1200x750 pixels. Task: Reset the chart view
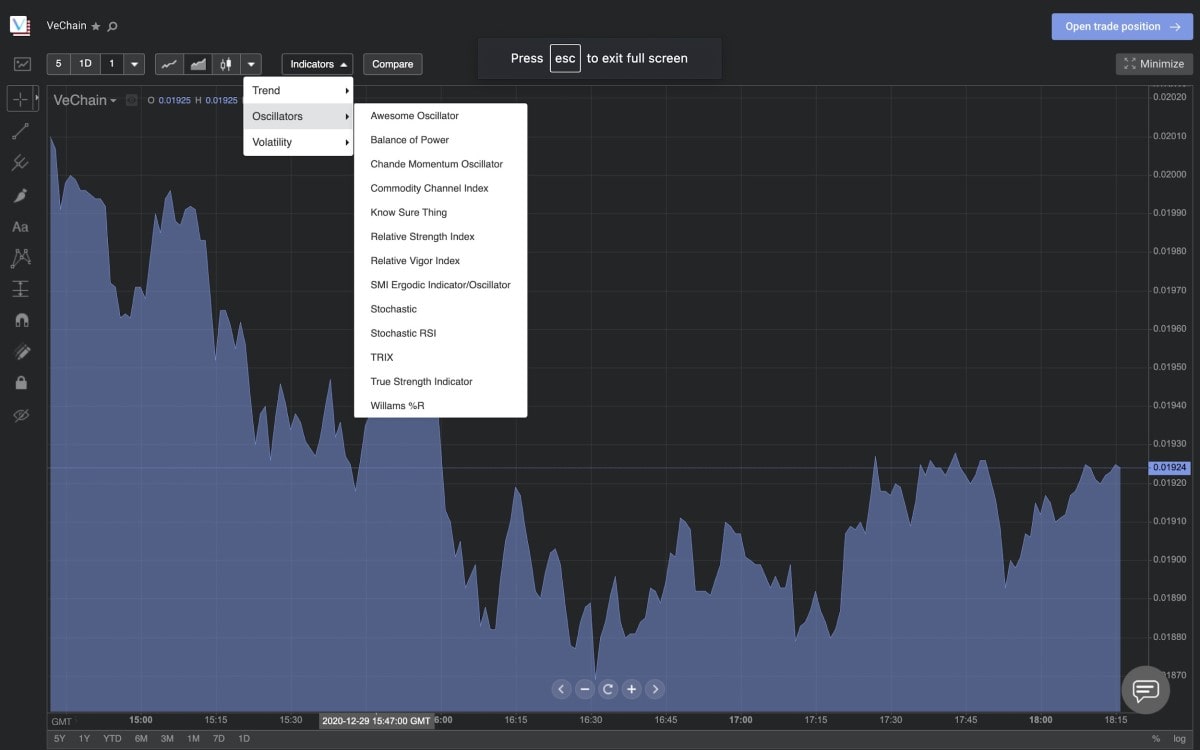608,689
